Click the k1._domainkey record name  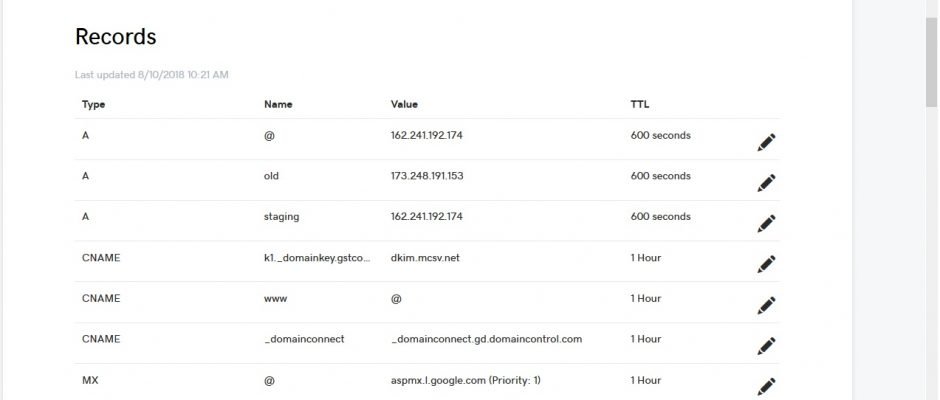318,258
